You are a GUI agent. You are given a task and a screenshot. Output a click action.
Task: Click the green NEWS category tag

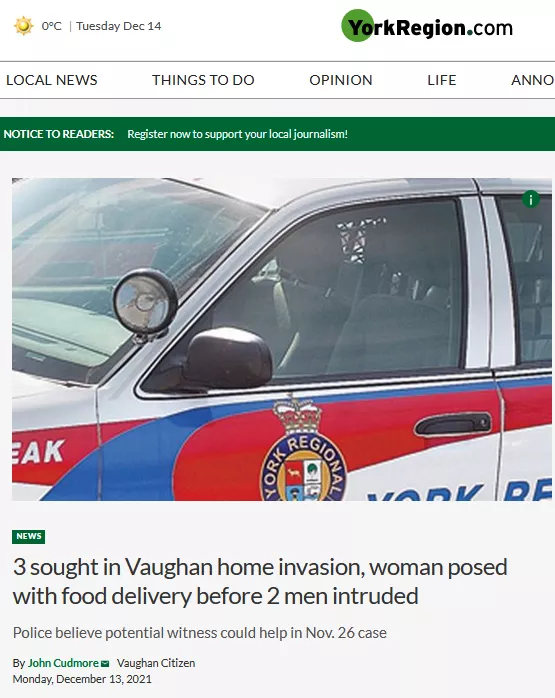(x=28, y=536)
